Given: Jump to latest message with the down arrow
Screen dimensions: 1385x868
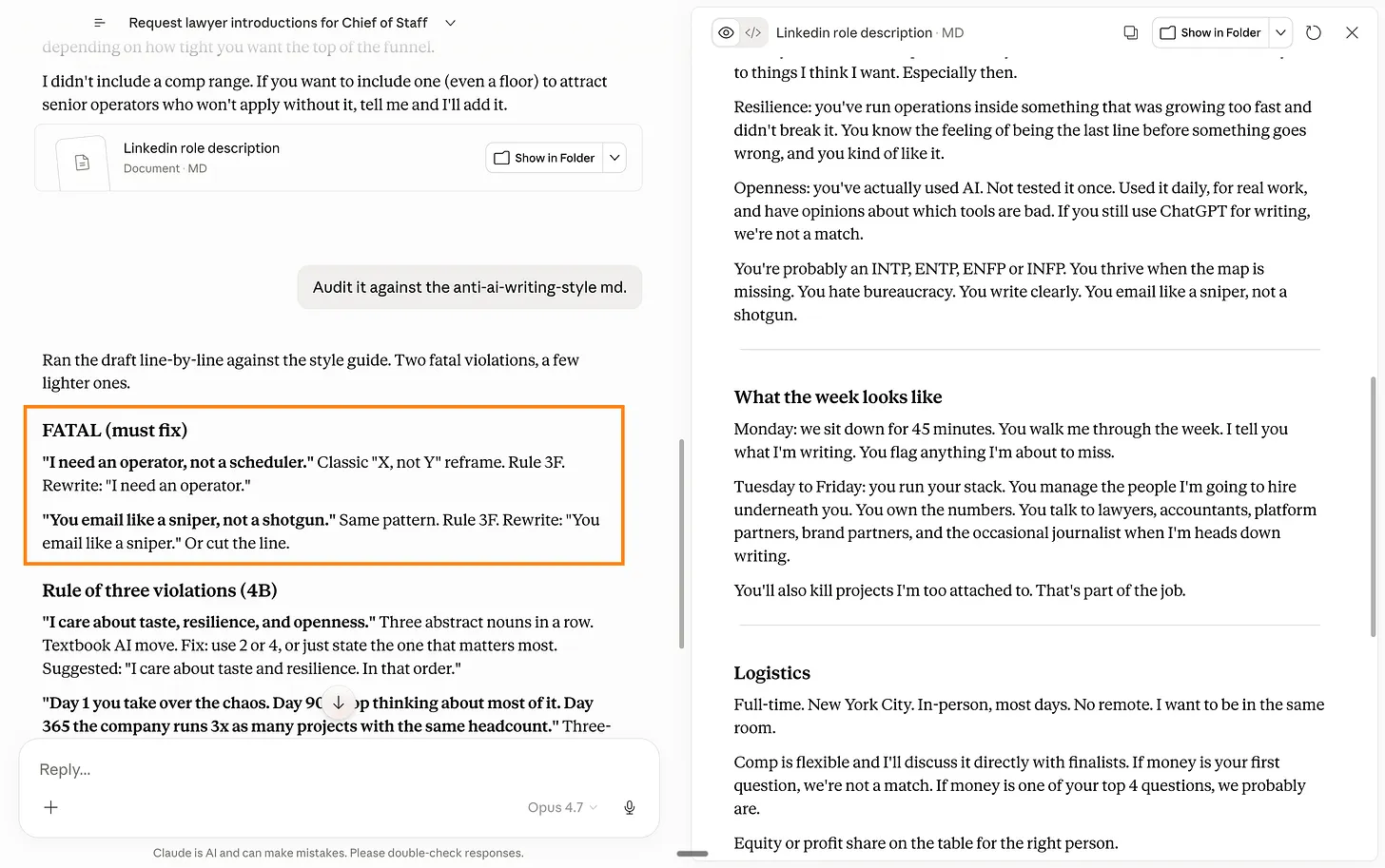Looking at the screenshot, I should coord(338,703).
